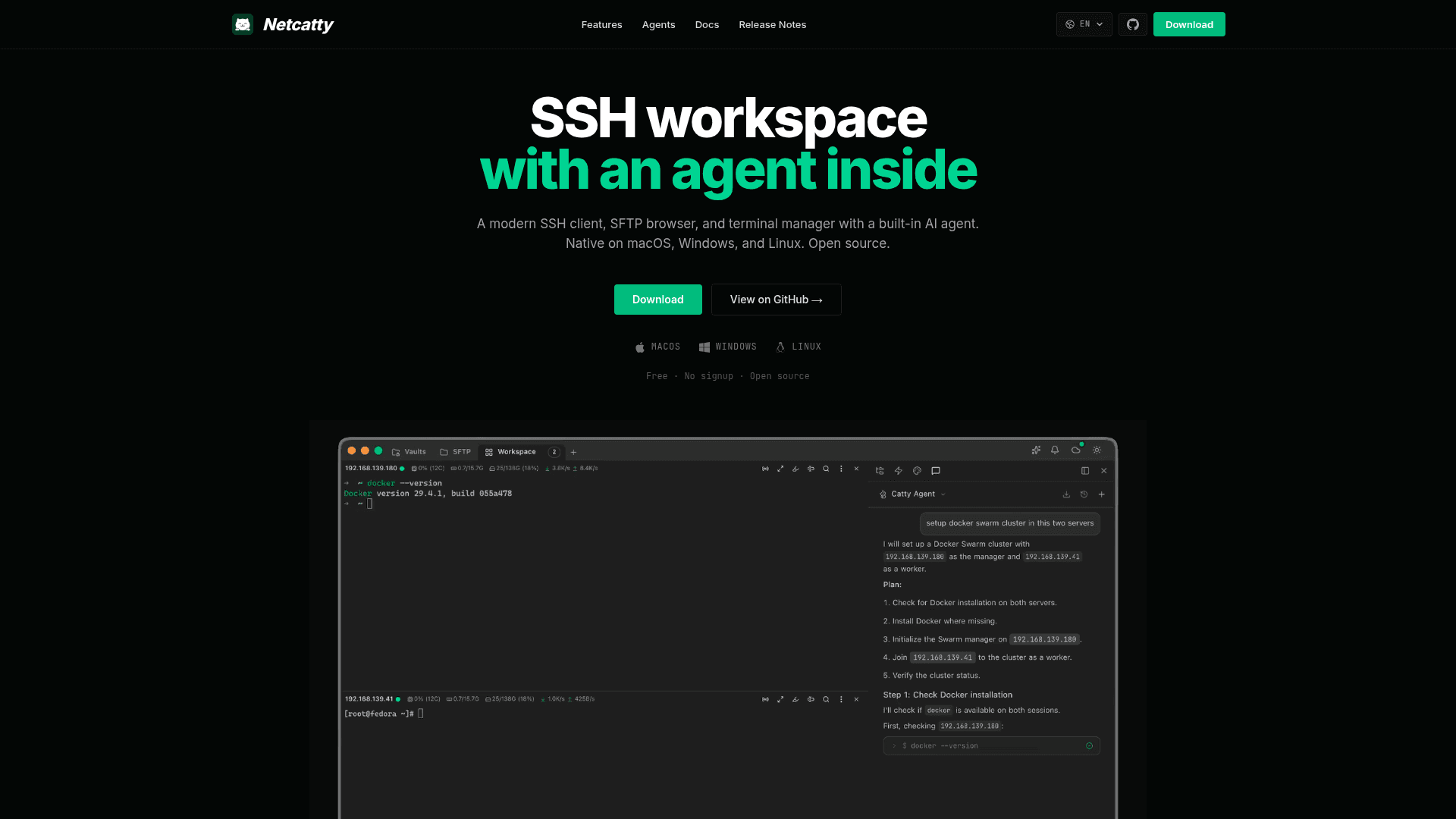Click the notification bell icon in app preview

click(x=1055, y=450)
